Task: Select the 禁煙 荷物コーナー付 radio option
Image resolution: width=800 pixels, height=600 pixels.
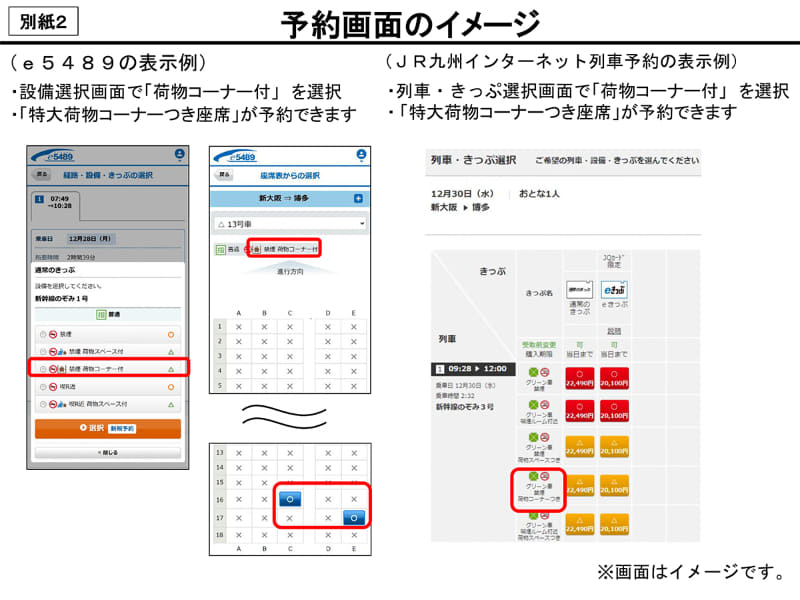Action: tap(43, 369)
